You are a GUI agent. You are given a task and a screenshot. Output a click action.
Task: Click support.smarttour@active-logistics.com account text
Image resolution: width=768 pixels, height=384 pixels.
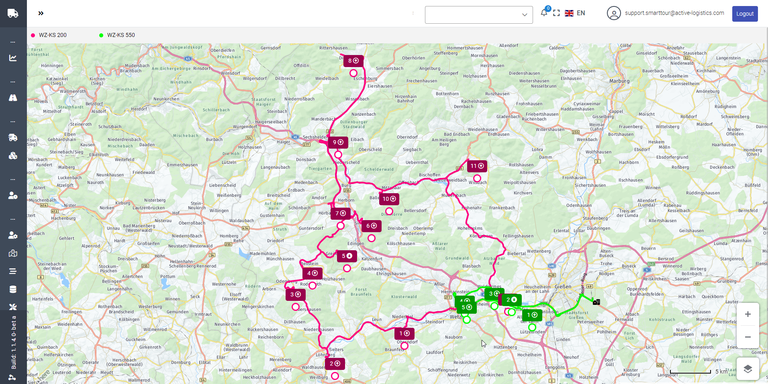click(x=674, y=13)
